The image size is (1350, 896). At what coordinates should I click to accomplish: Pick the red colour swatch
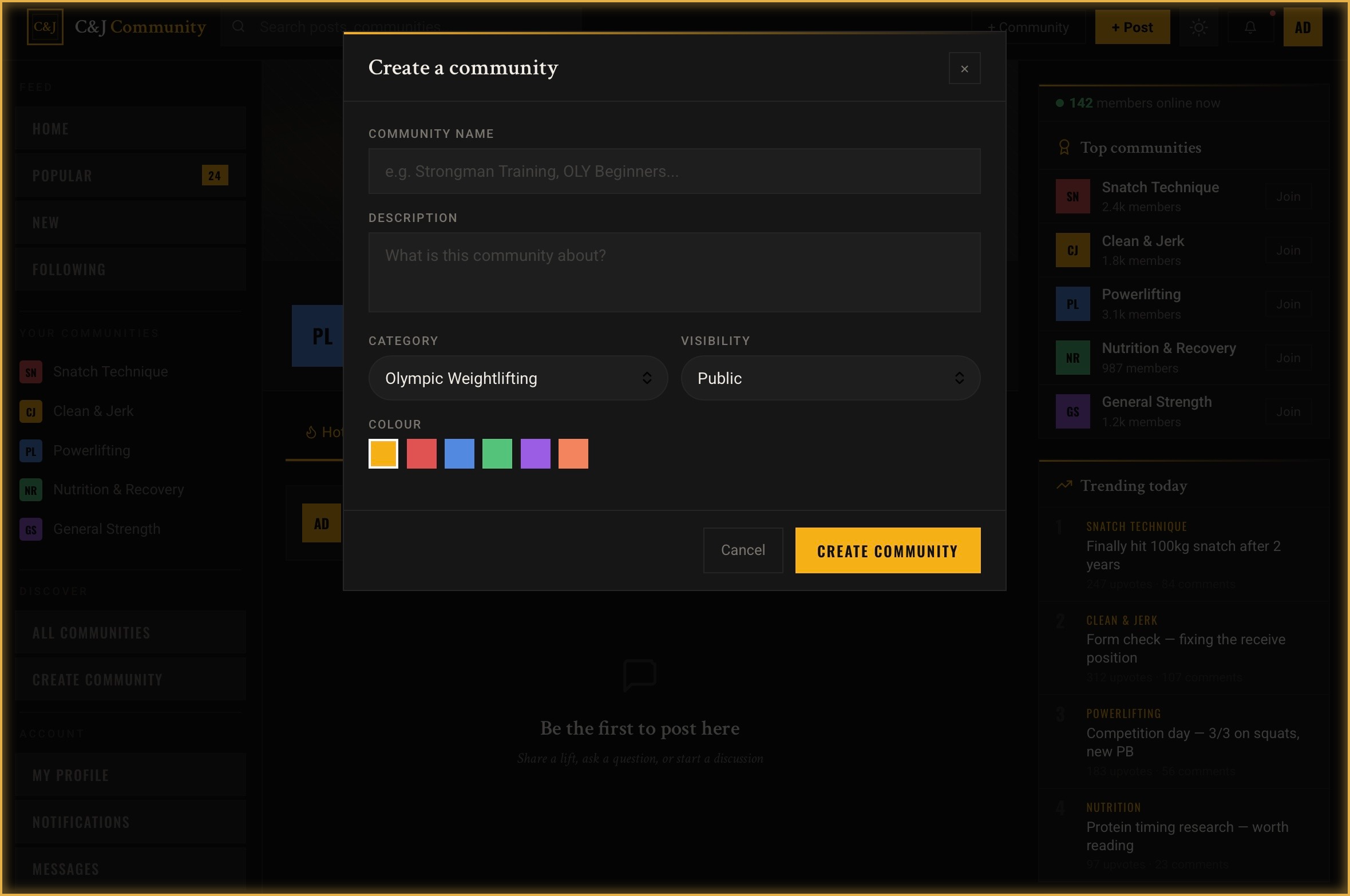tap(421, 454)
